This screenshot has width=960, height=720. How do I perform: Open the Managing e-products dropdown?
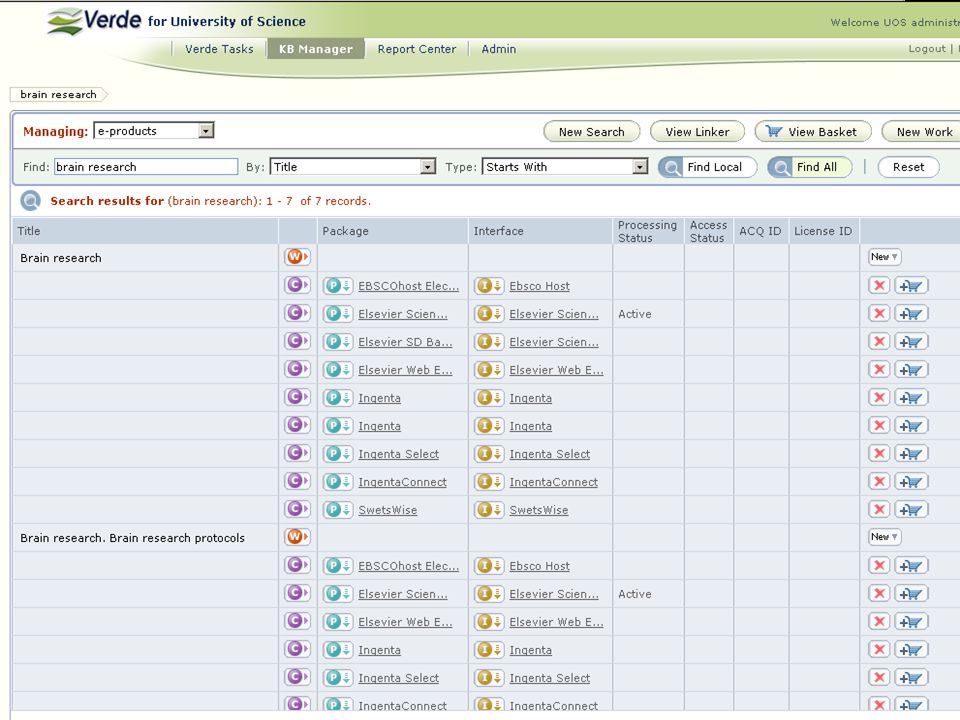tap(154, 130)
